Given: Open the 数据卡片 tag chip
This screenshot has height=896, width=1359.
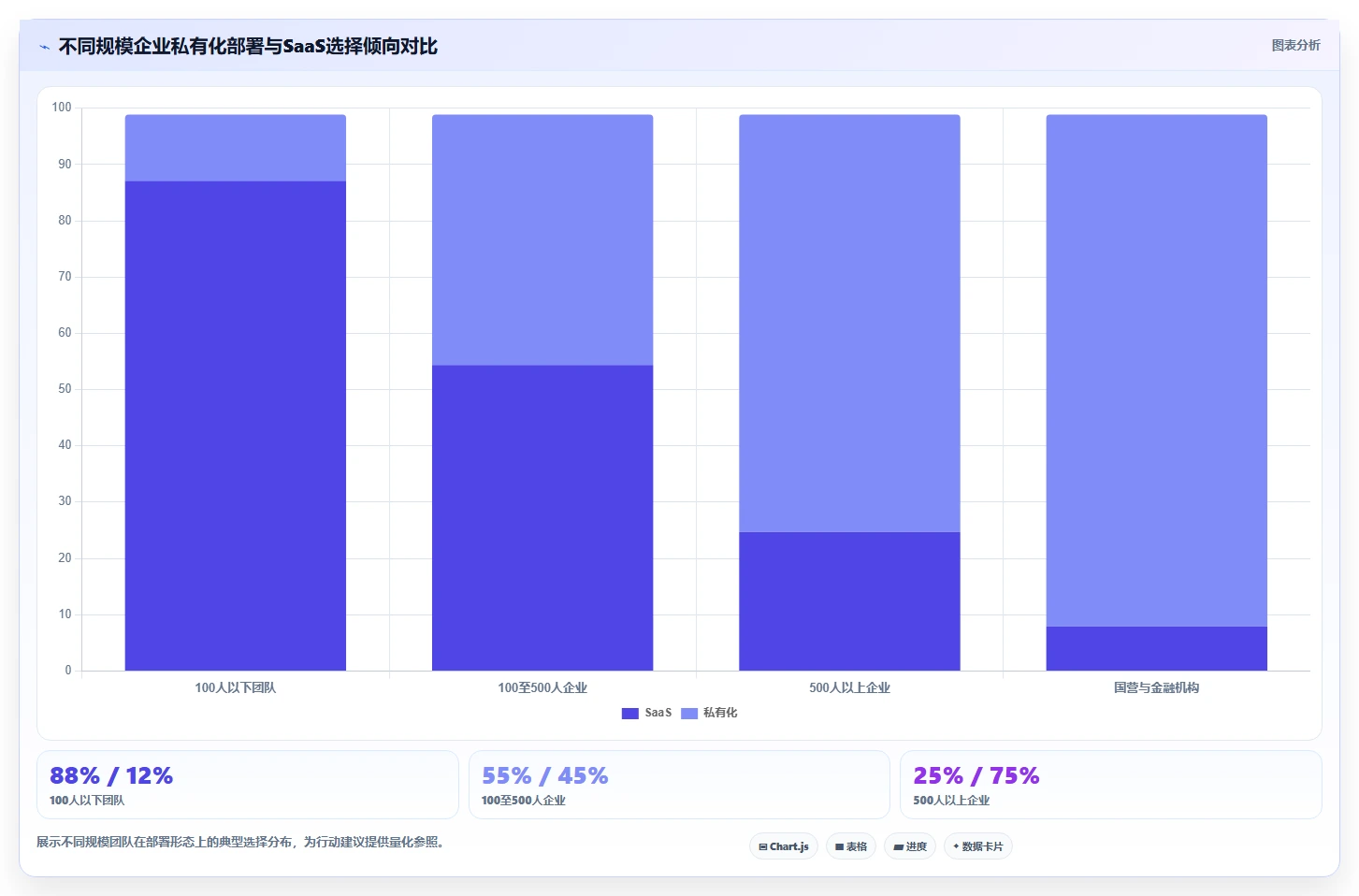Looking at the screenshot, I should coord(977,846).
